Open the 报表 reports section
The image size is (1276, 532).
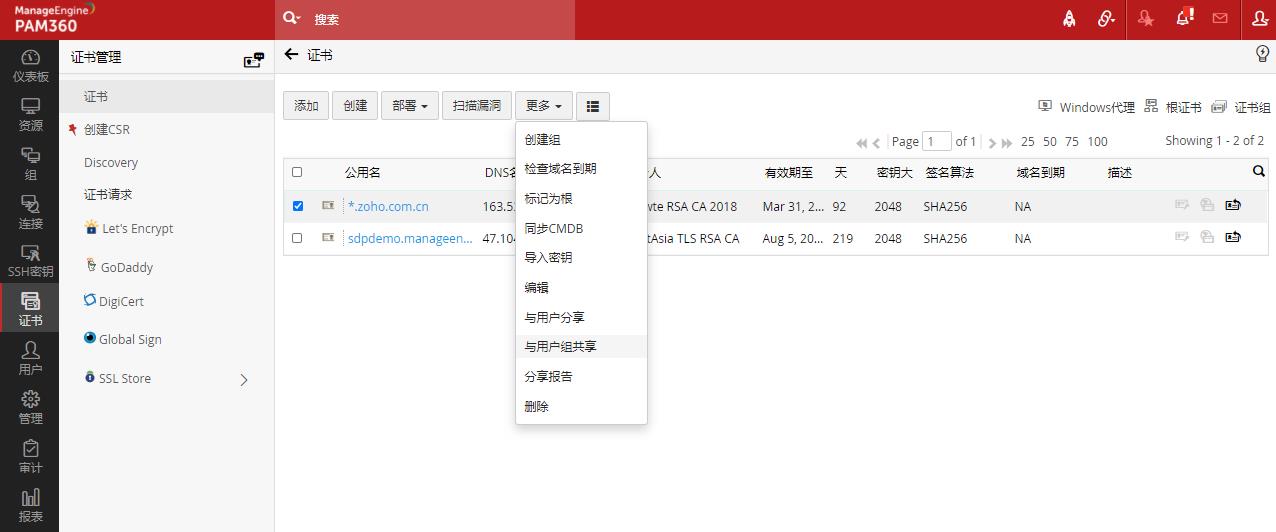pyautogui.click(x=30, y=506)
